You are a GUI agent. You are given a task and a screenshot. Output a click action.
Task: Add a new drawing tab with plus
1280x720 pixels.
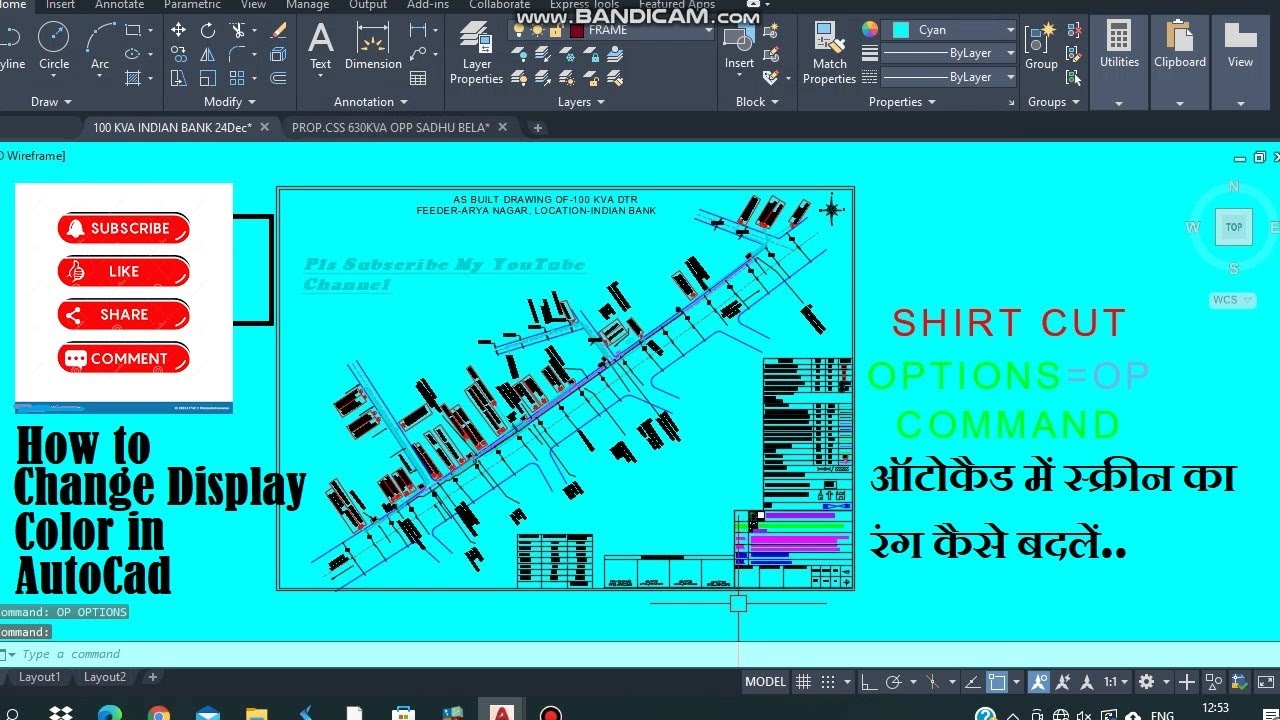(x=537, y=127)
